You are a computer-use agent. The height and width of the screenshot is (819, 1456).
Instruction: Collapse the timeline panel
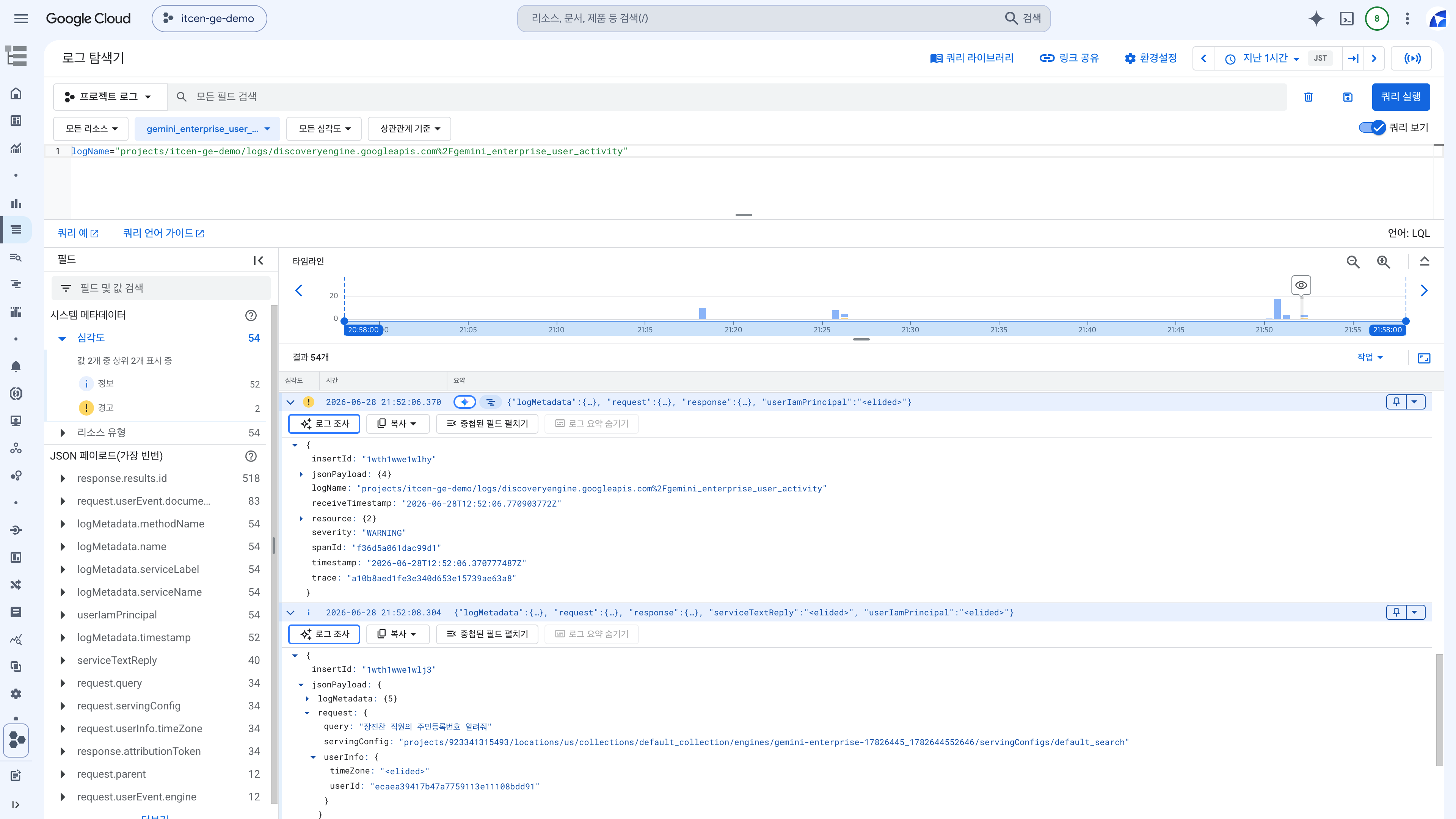click(1425, 262)
